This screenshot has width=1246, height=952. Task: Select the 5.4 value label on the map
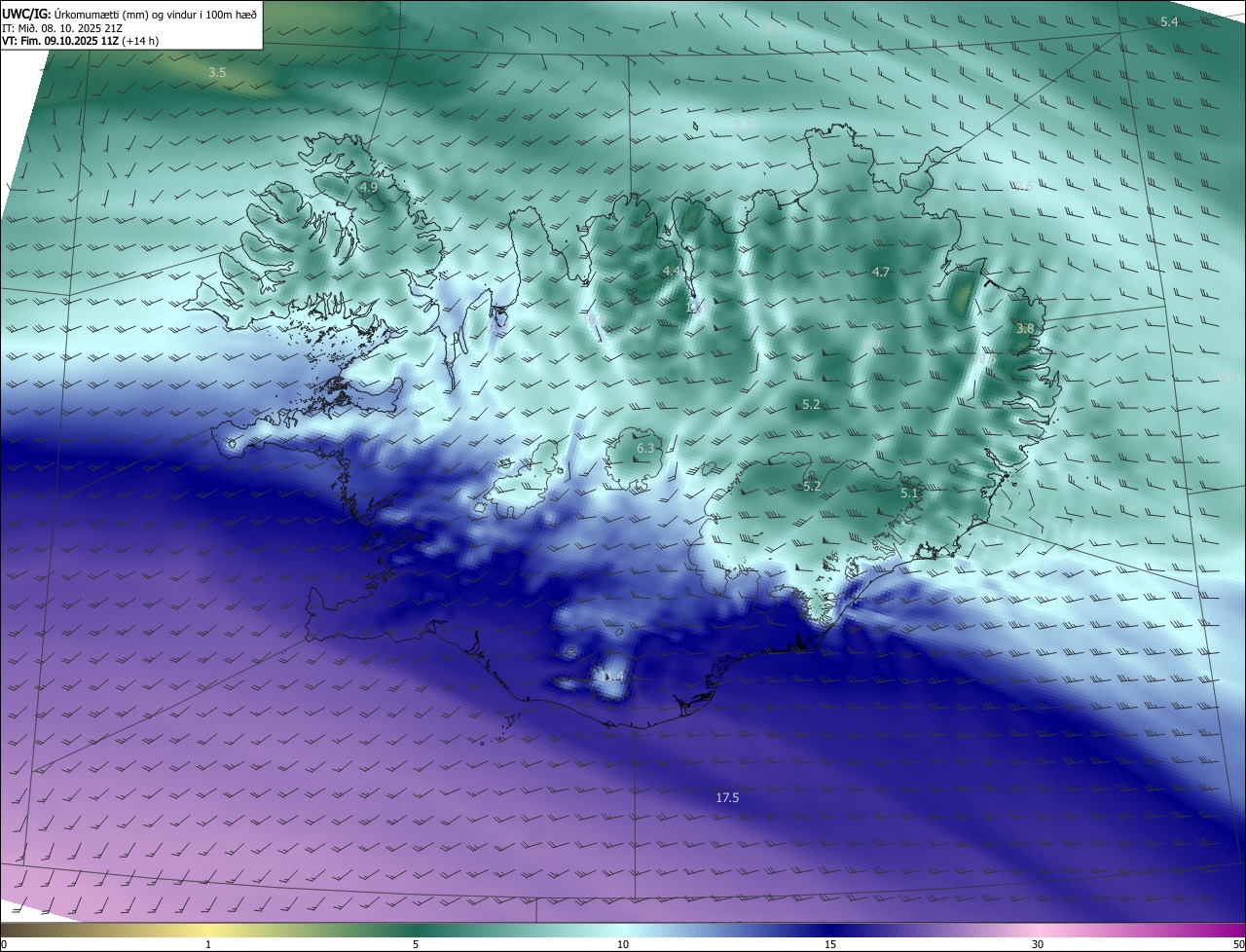point(1169,21)
